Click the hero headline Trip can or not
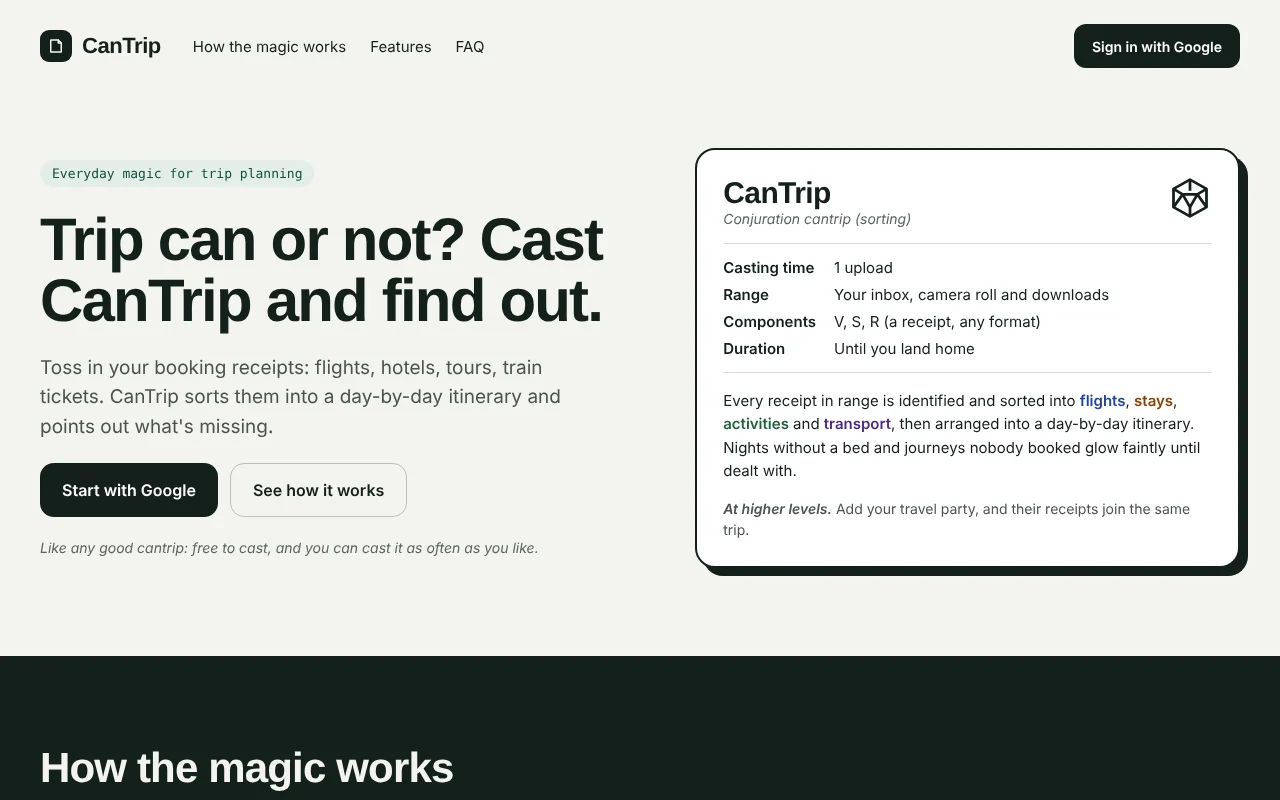Image resolution: width=1280 pixels, height=800 pixels. point(322,270)
